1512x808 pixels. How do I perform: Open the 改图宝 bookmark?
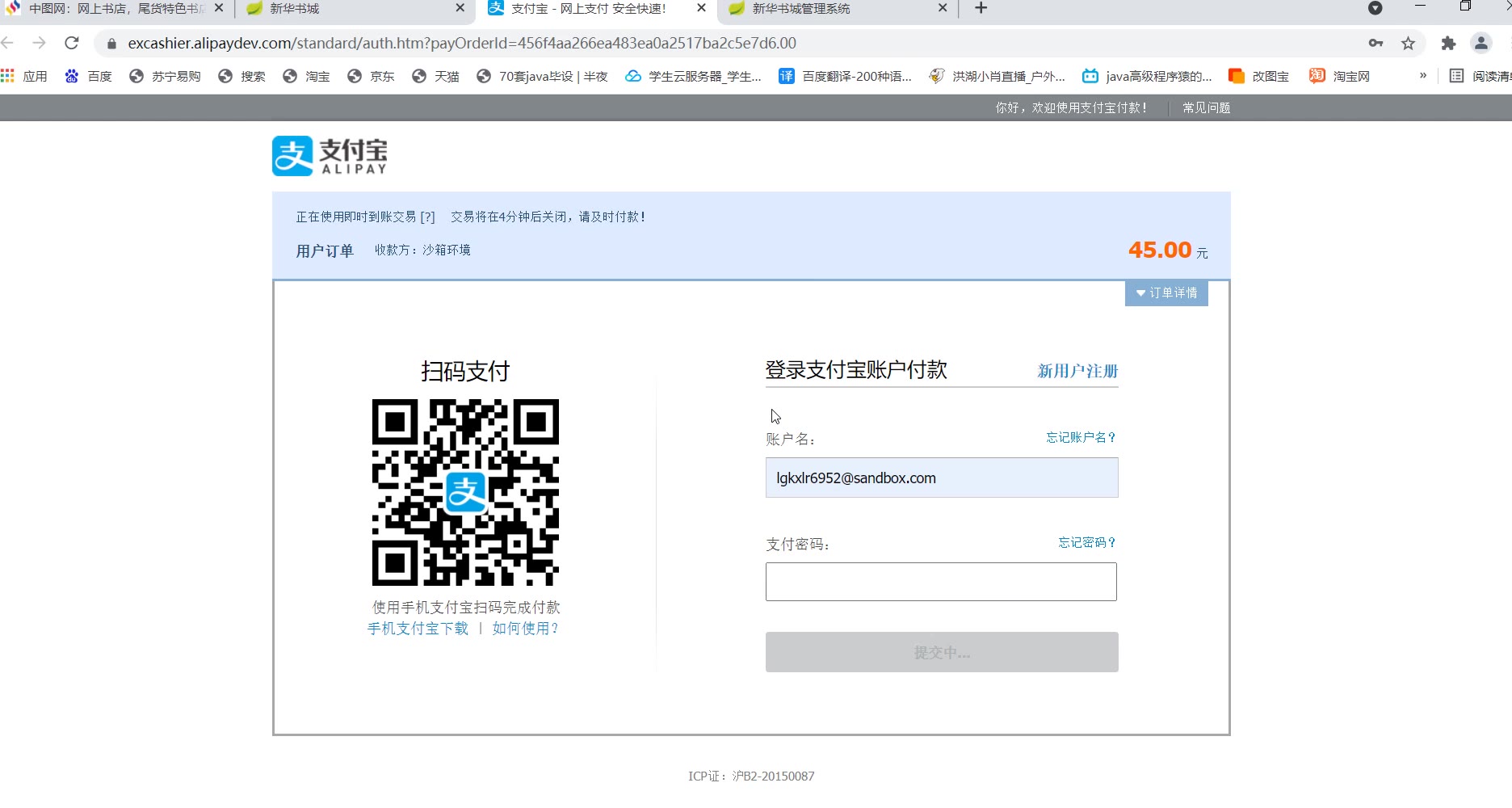1258,76
